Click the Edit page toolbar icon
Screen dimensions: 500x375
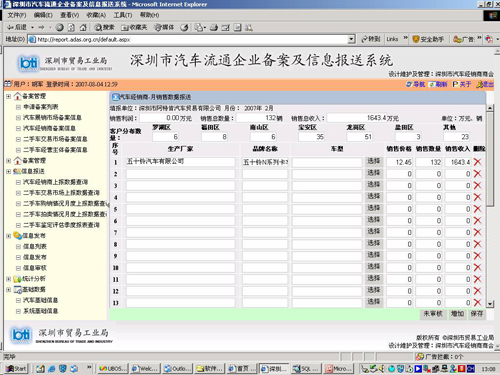click(x=226, y=28)
